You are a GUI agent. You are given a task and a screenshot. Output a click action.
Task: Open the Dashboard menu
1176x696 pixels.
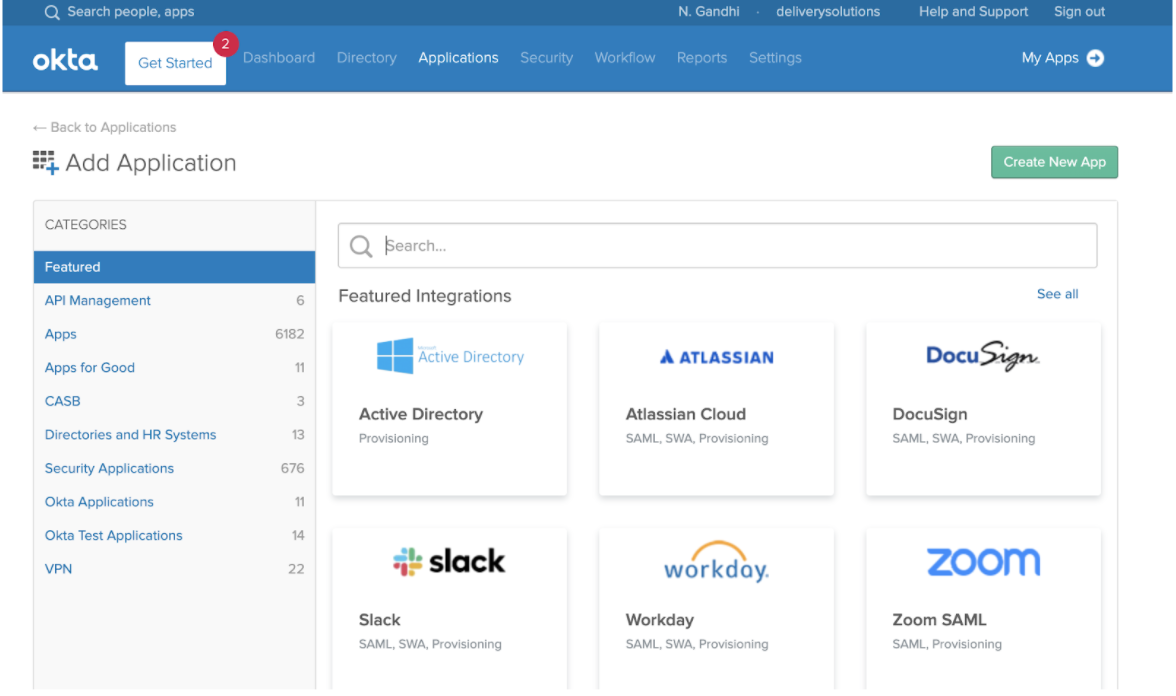coord(279,58)
